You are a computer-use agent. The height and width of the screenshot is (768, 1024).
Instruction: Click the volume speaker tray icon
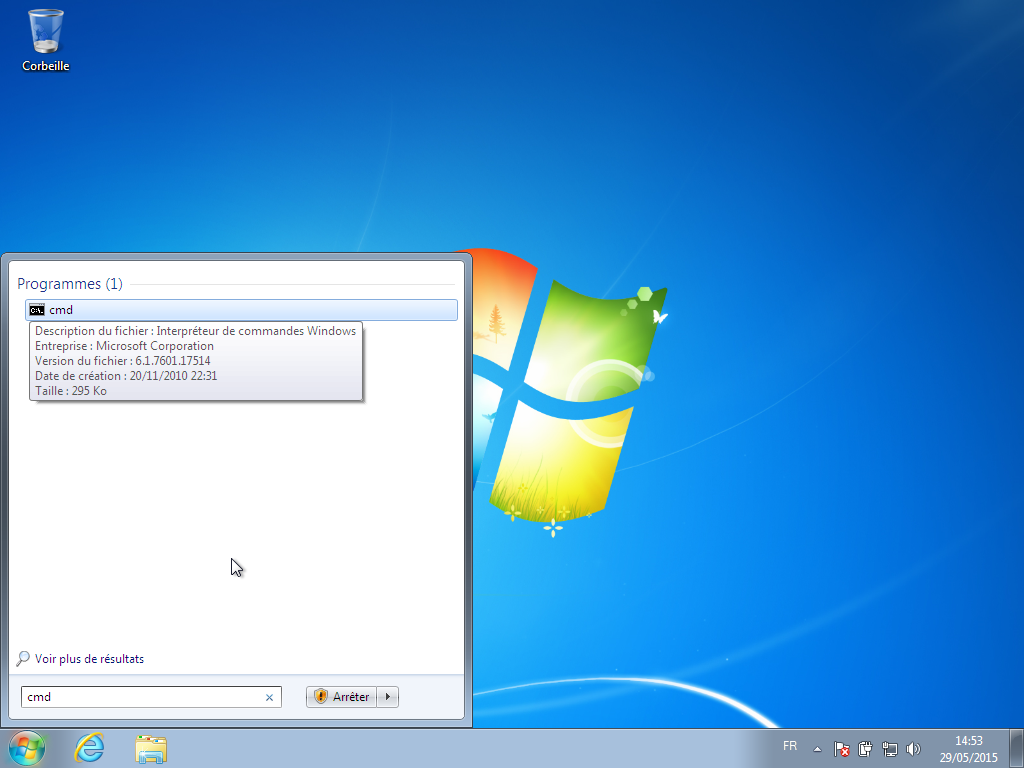tap(914, 748)
